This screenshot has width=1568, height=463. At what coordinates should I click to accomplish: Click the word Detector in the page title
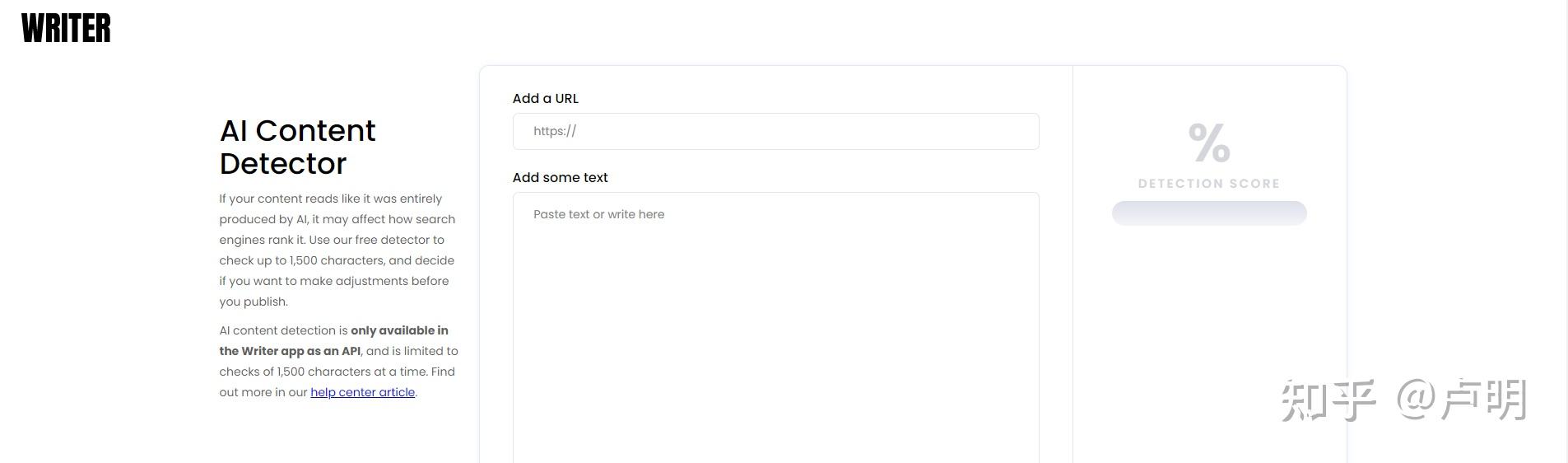click(283, 163)
